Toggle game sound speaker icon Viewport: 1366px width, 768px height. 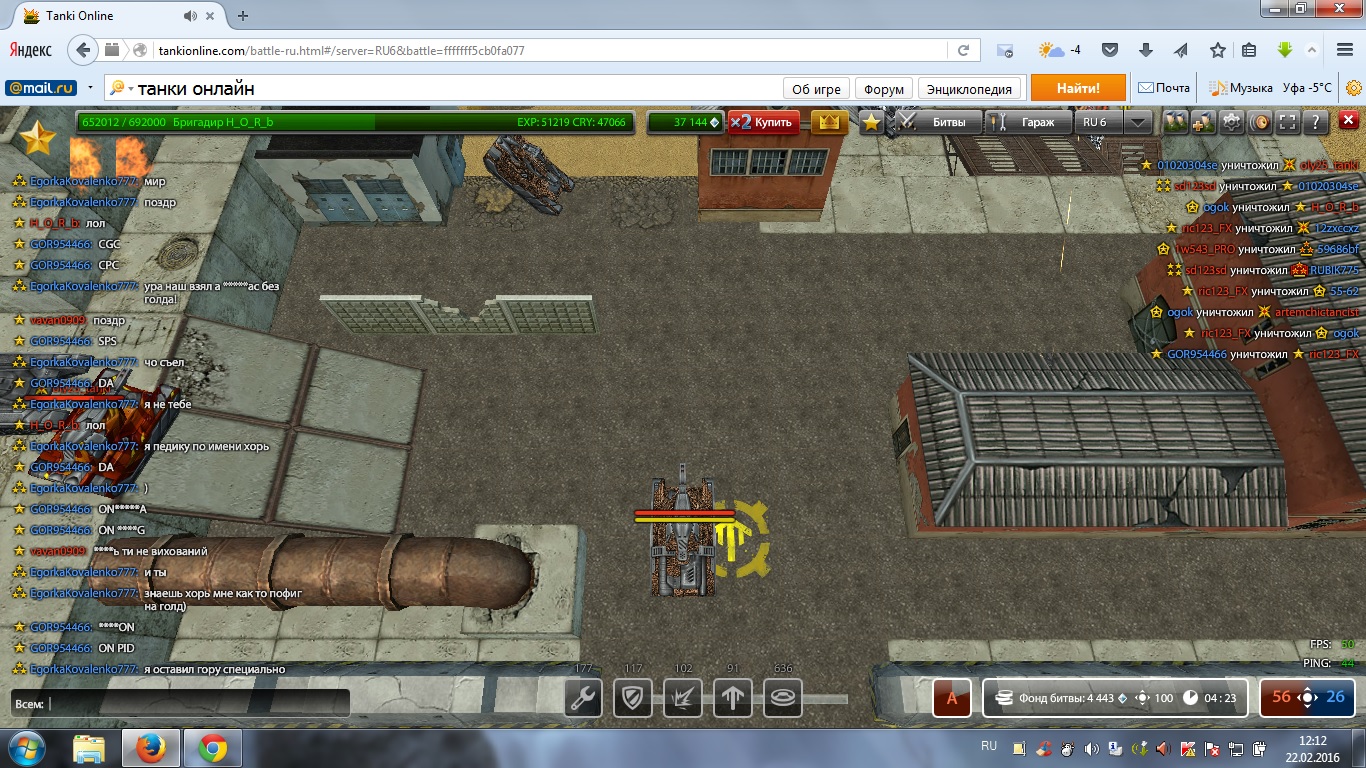click(x=1260, y=122)
